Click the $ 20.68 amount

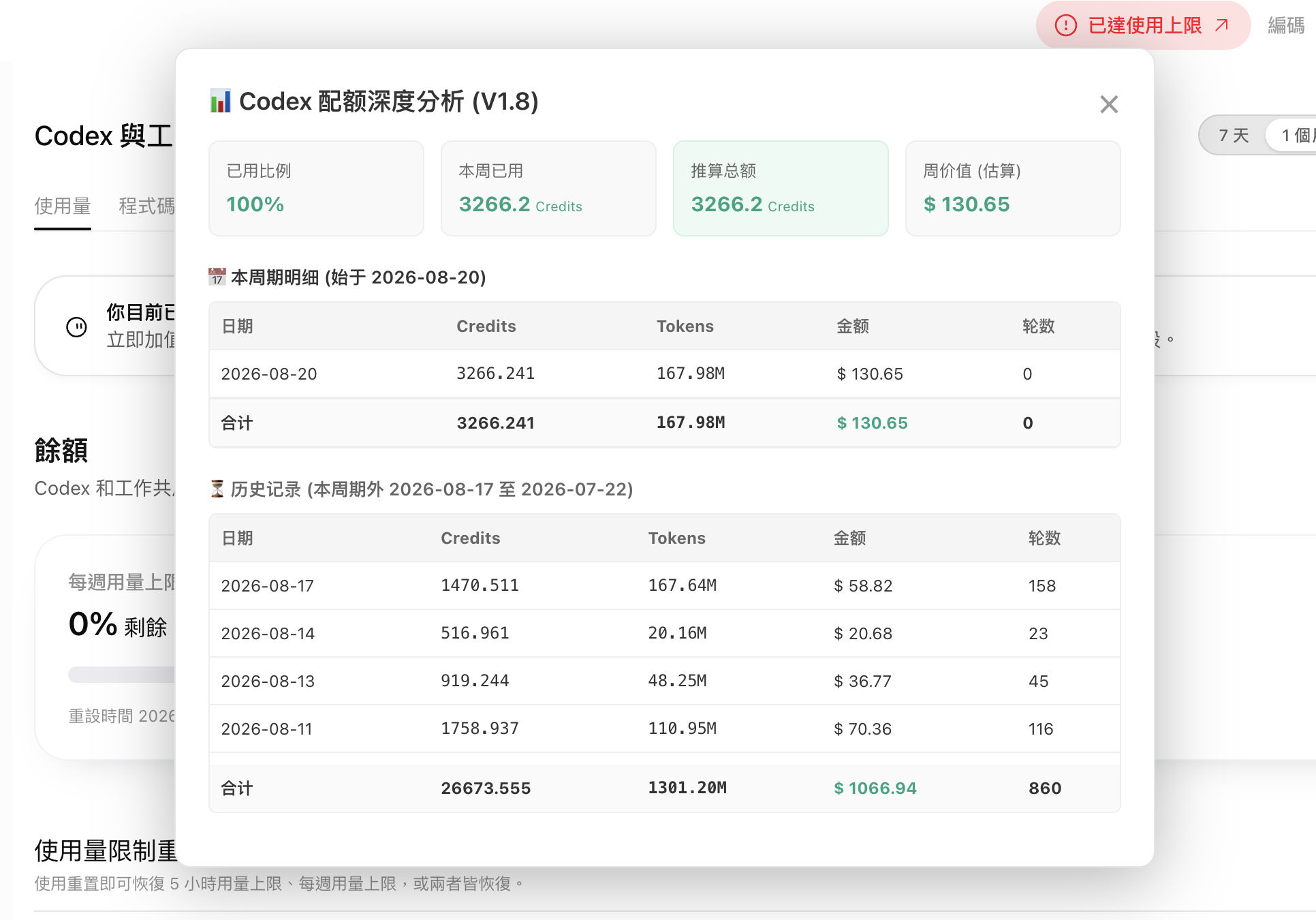point(863,633)
